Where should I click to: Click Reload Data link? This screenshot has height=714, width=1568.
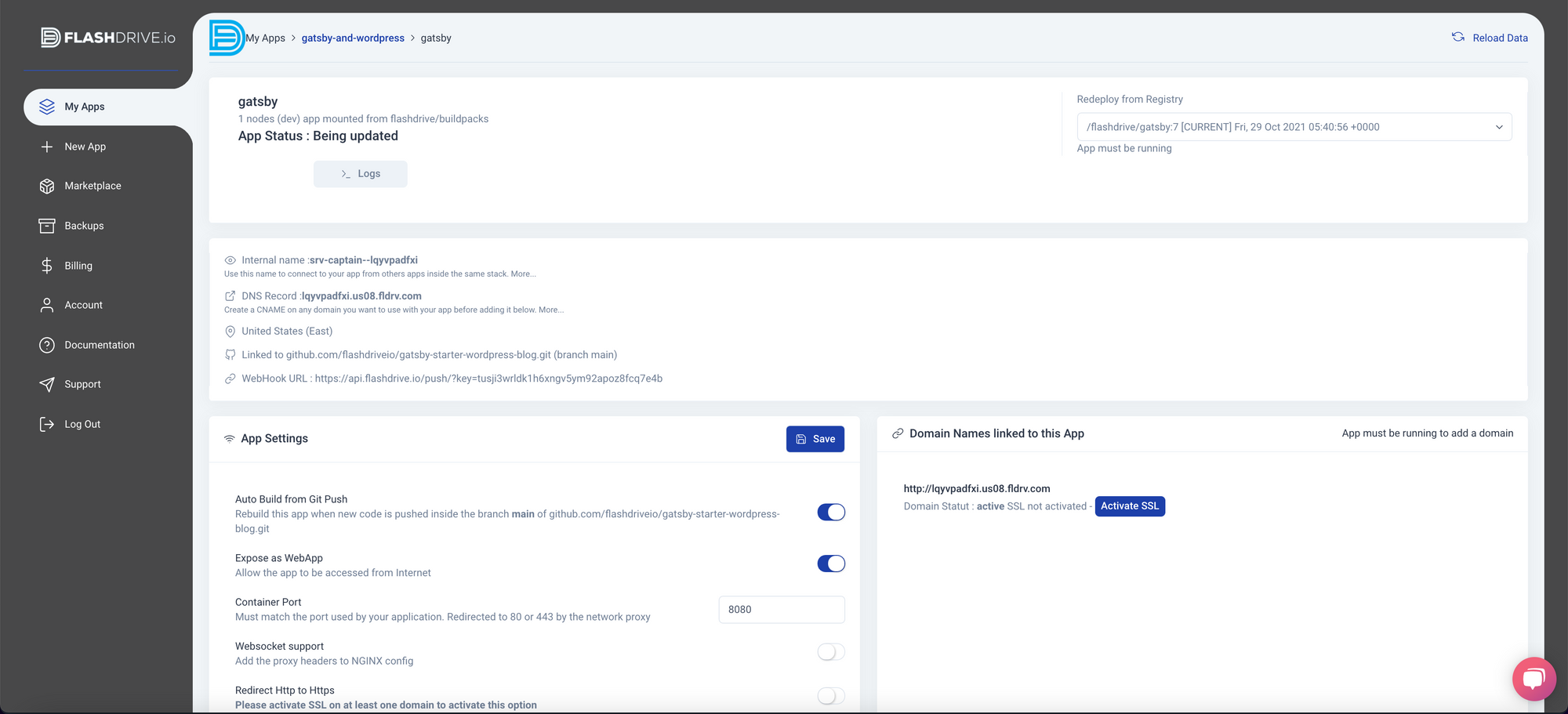pyautogui.click(x=1500, y=38)
